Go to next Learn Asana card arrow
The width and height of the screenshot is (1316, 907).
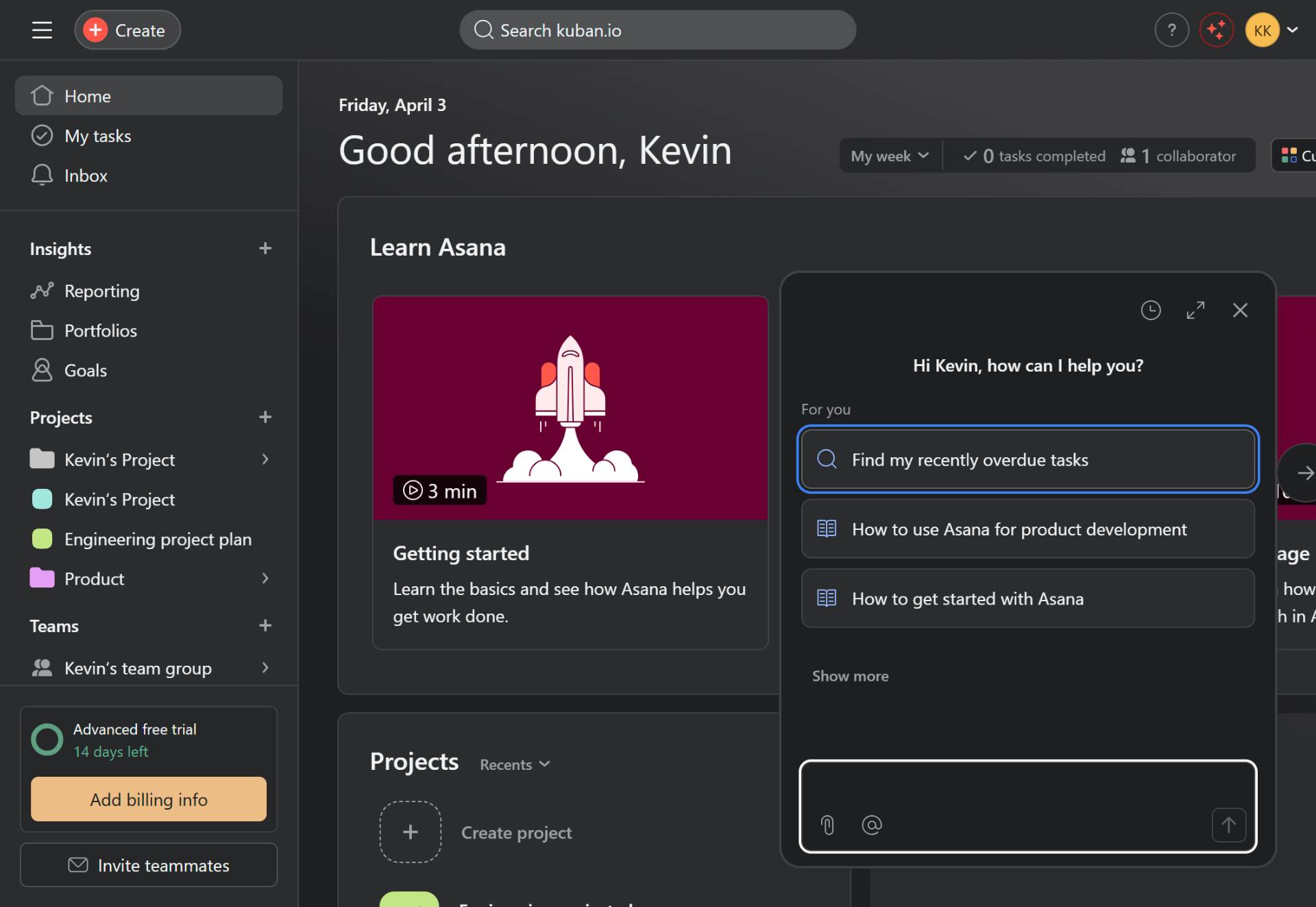coord(1302,473)
